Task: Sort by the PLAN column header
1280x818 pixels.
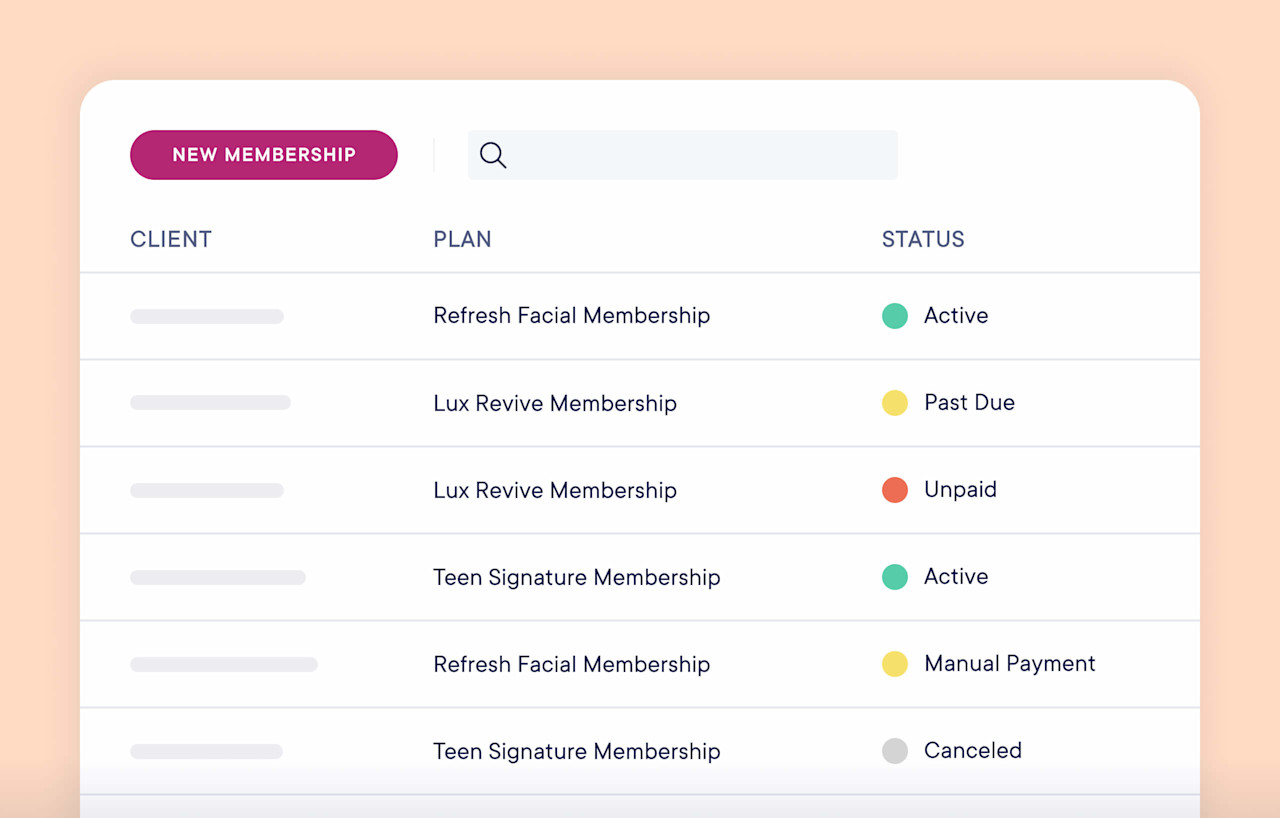Action: pyautogui.click(x=462, y=239)
